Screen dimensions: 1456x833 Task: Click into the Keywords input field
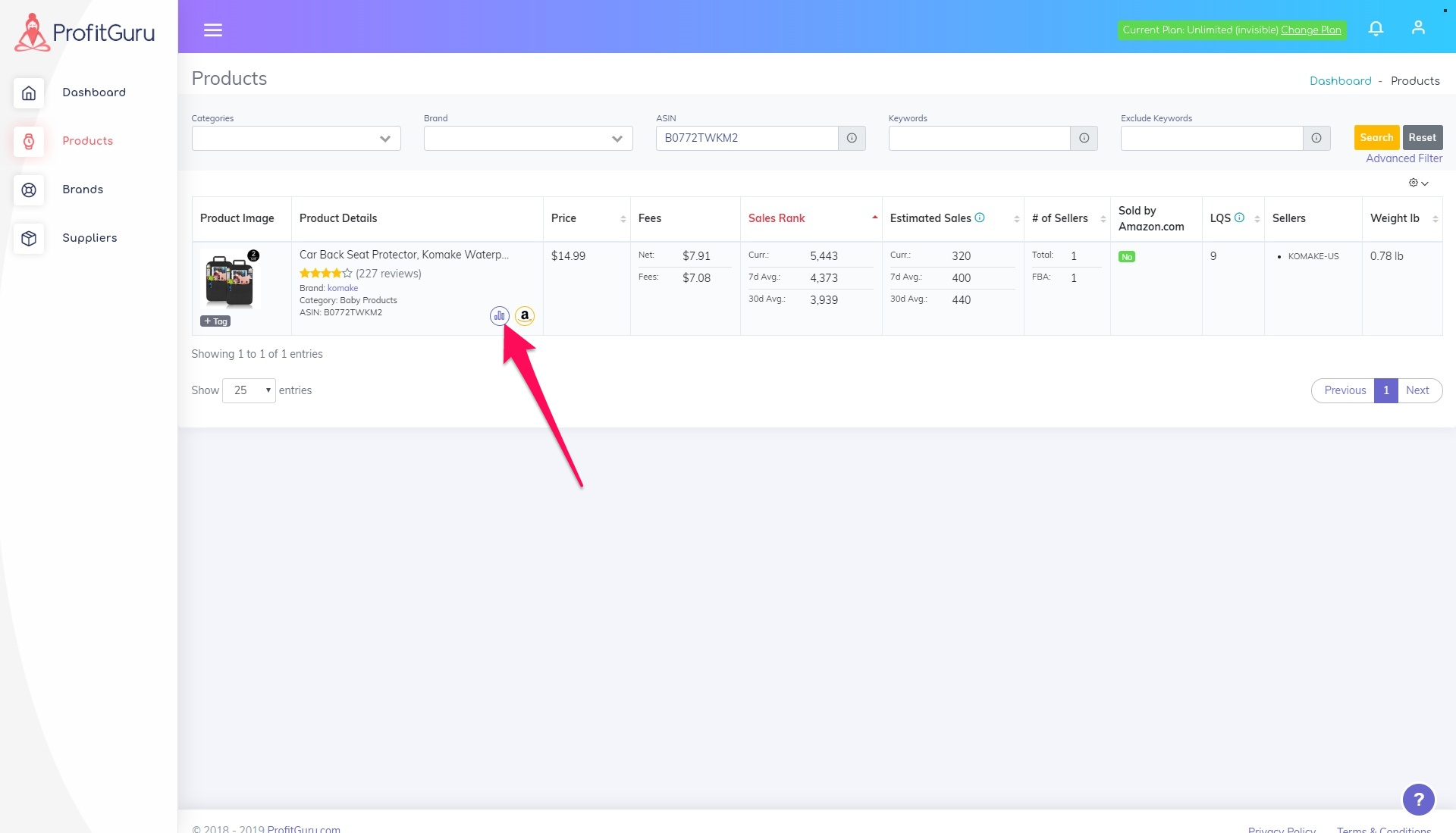tap(979, 138)
